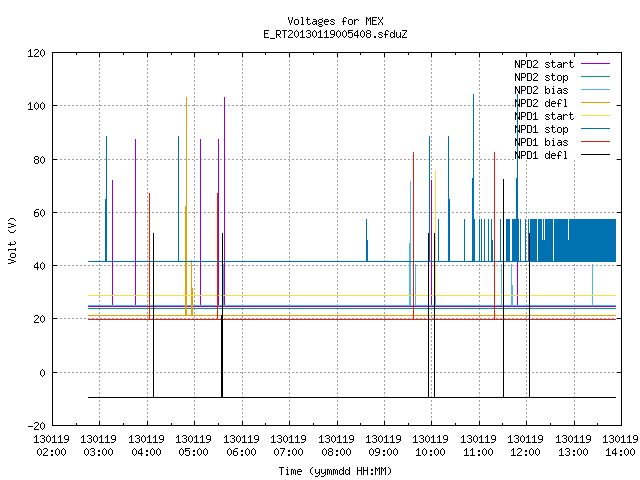Click the 'NPD1 stop' legend label
The image size is (640, 480).
coord(541,129)
